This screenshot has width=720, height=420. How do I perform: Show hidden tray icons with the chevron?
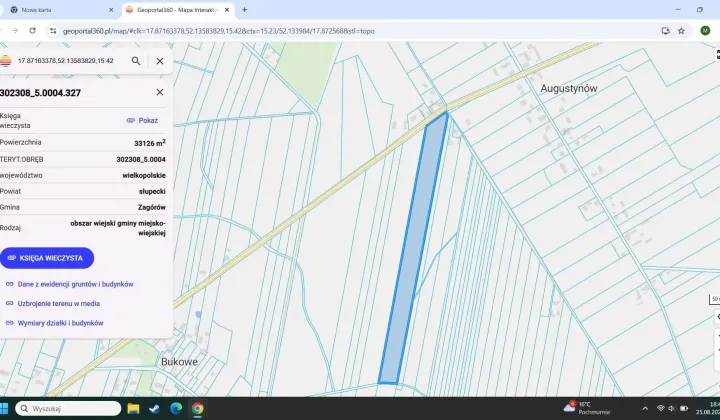(645, 408)
